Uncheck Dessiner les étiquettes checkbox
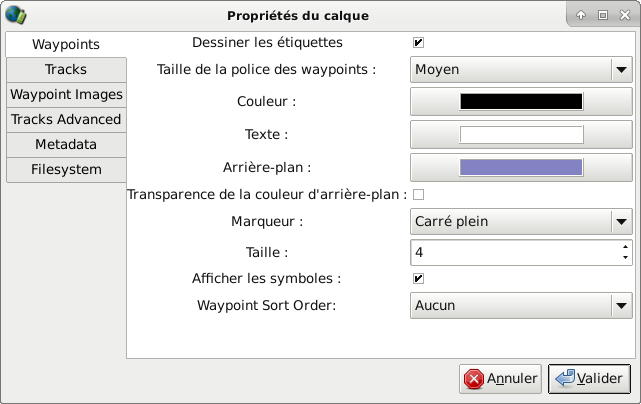The width and height of the screenshot is (641, 404). [x=418, y=43]
